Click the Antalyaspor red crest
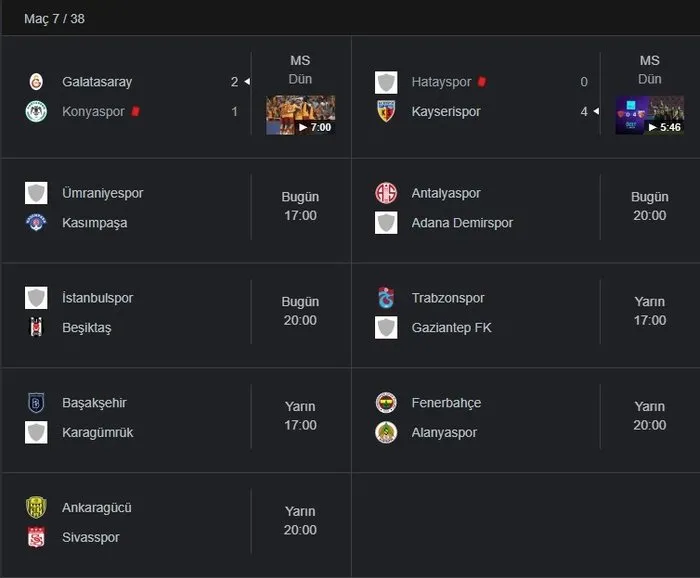Screen dimensions: 700x578 coord(386,193)
